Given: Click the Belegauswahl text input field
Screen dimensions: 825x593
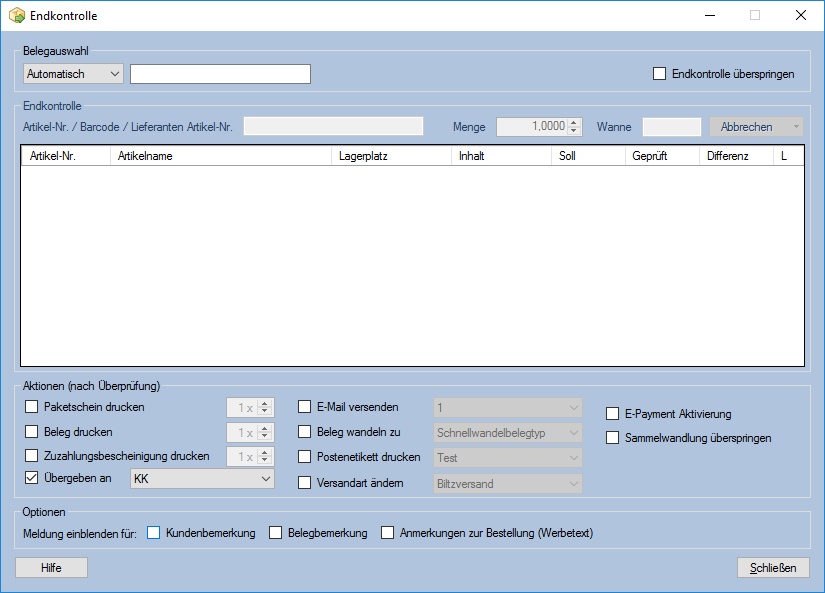Looking at the screenshot, I should point(220,73).
